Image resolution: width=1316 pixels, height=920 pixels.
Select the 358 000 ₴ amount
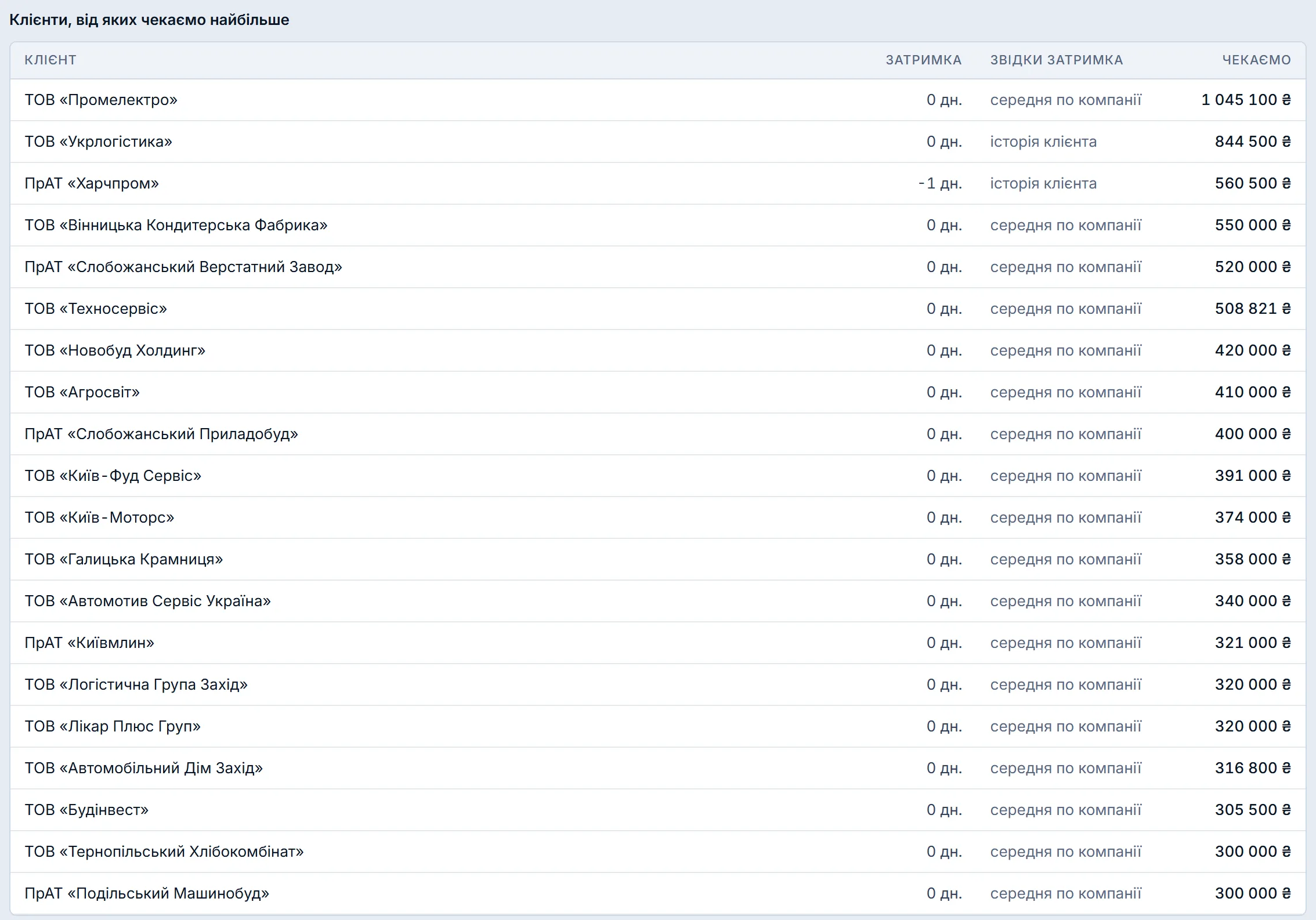point(1253,559)
